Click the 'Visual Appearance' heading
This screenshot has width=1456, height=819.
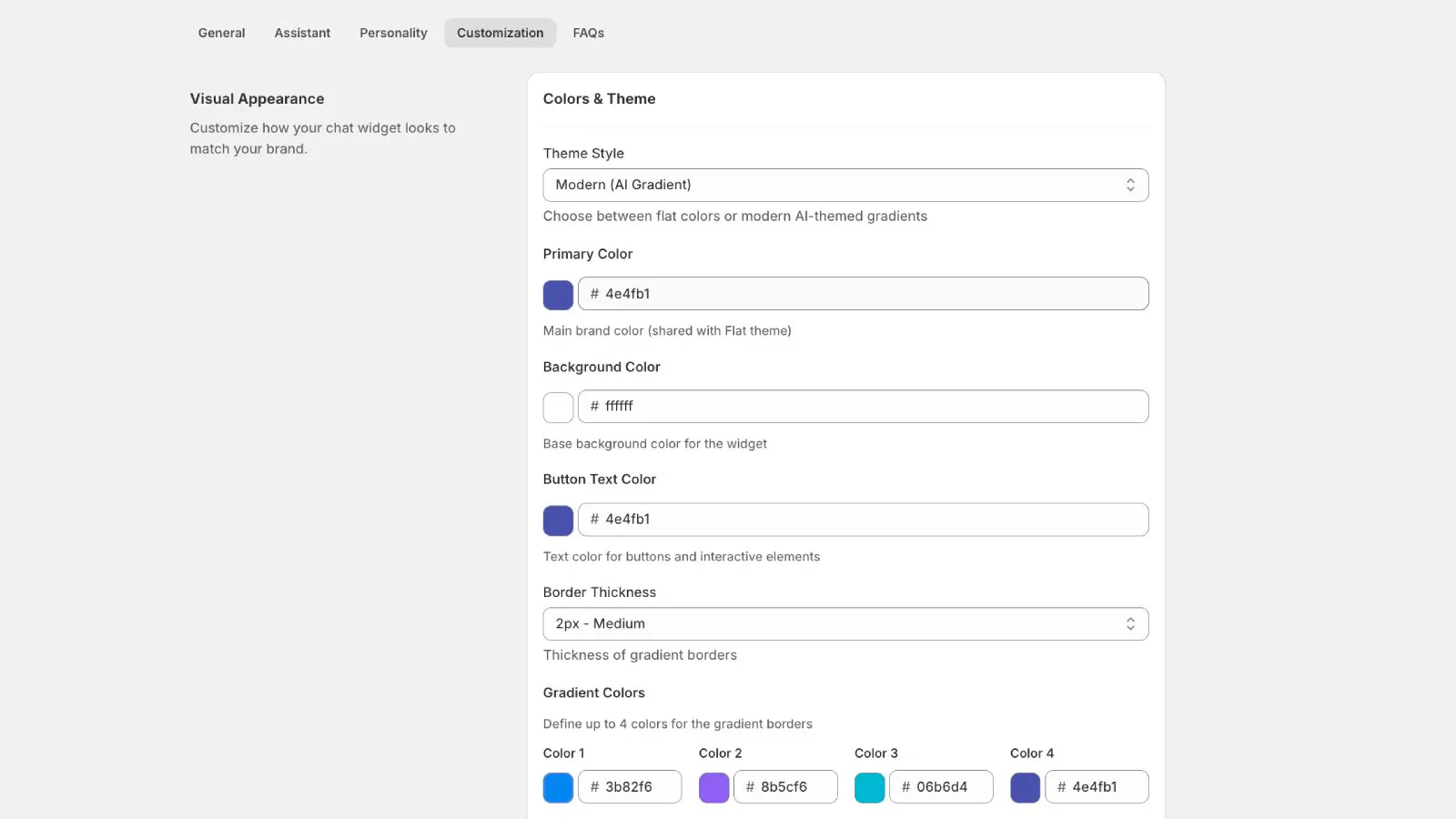257,98
